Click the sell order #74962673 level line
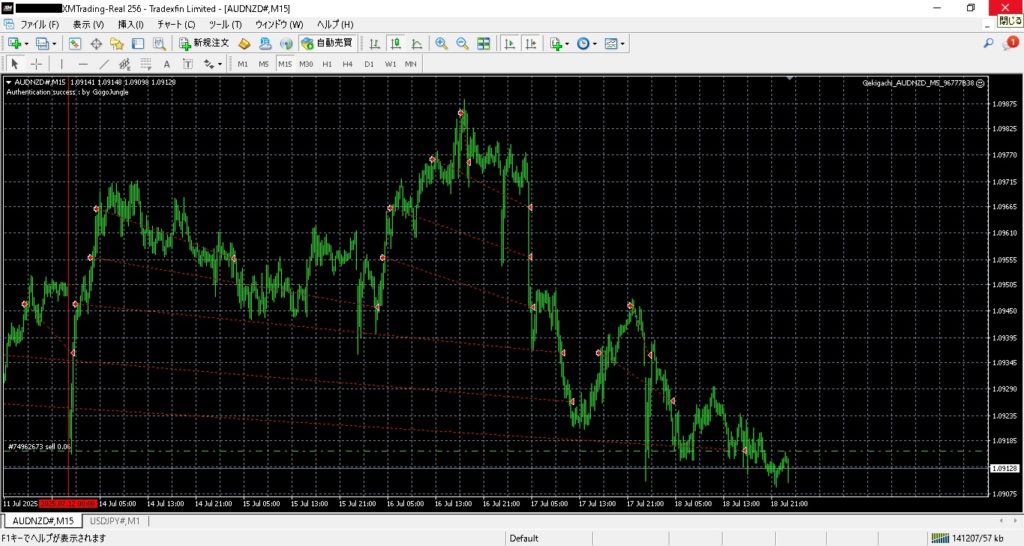This screenshot has width=1024, height=546. coord(400,452)
